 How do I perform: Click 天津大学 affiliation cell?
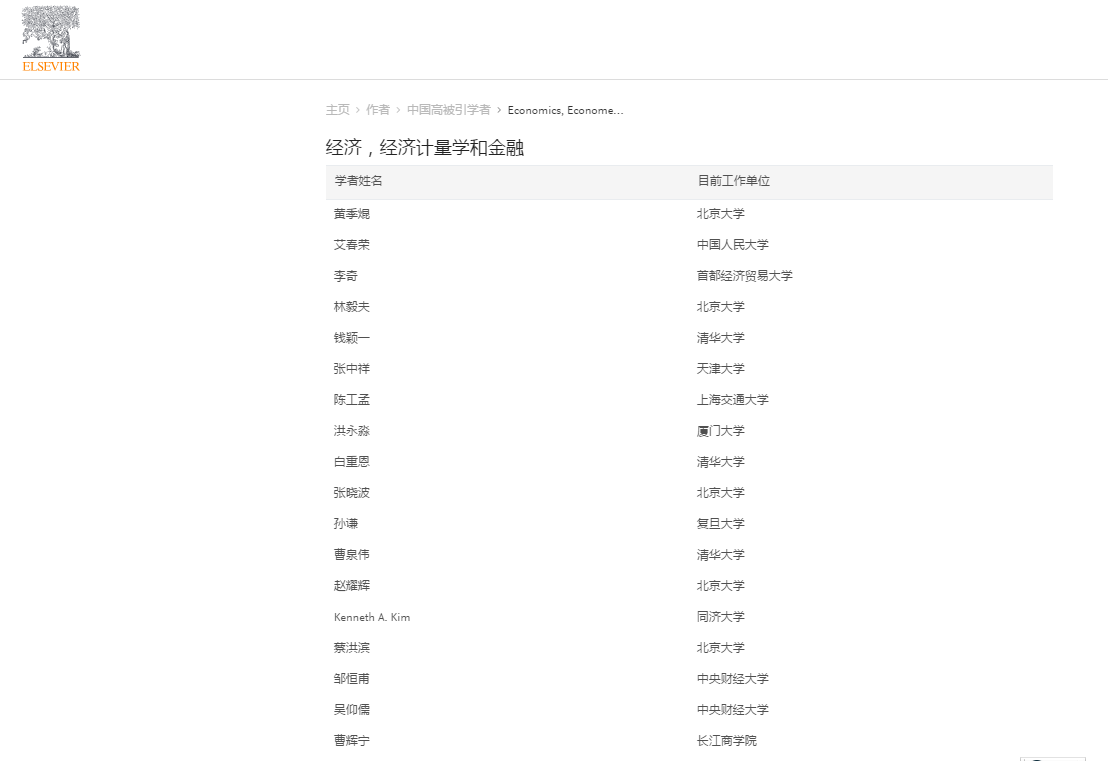point(721,369)
